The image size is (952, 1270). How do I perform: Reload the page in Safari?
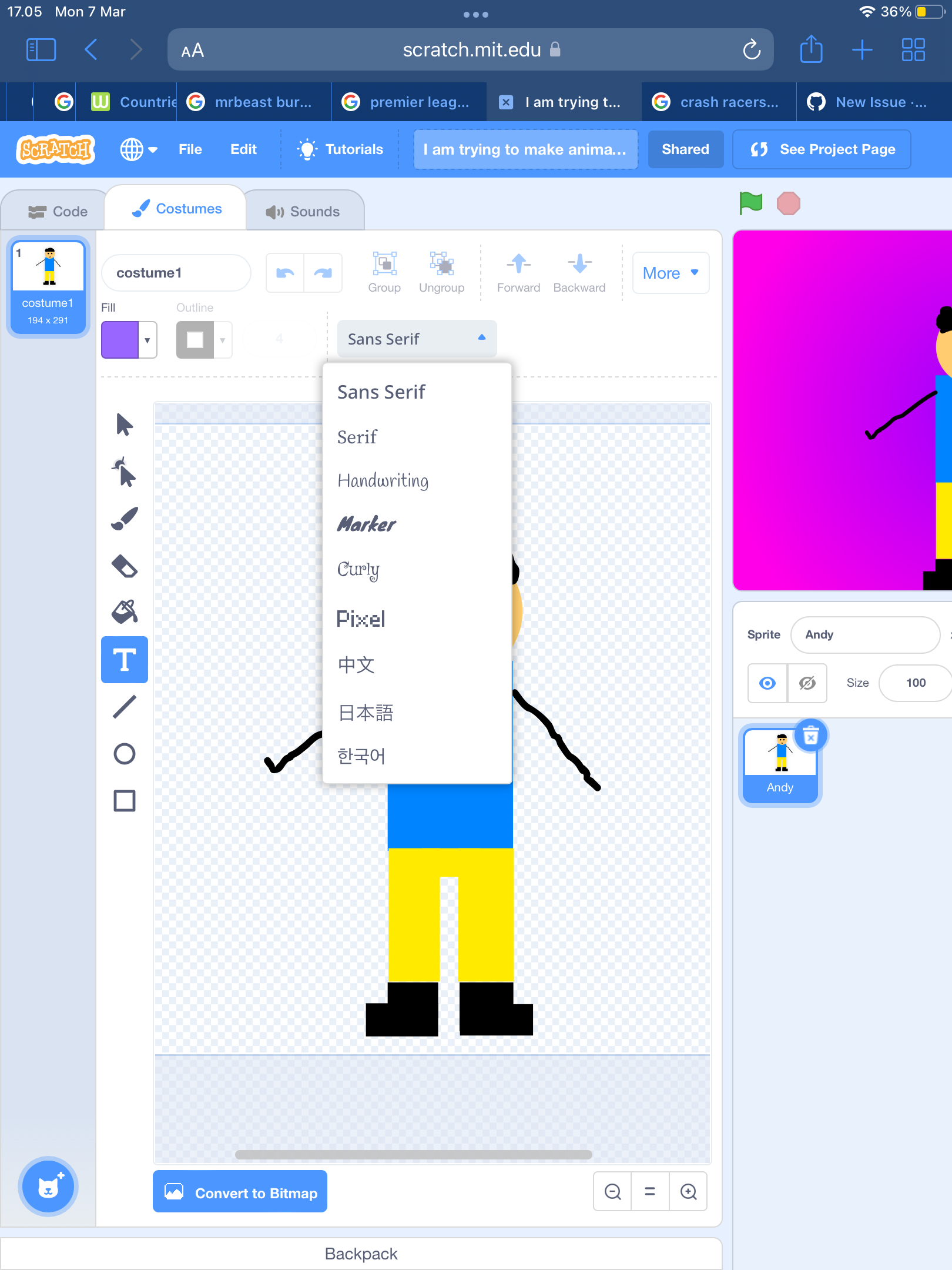752,49
